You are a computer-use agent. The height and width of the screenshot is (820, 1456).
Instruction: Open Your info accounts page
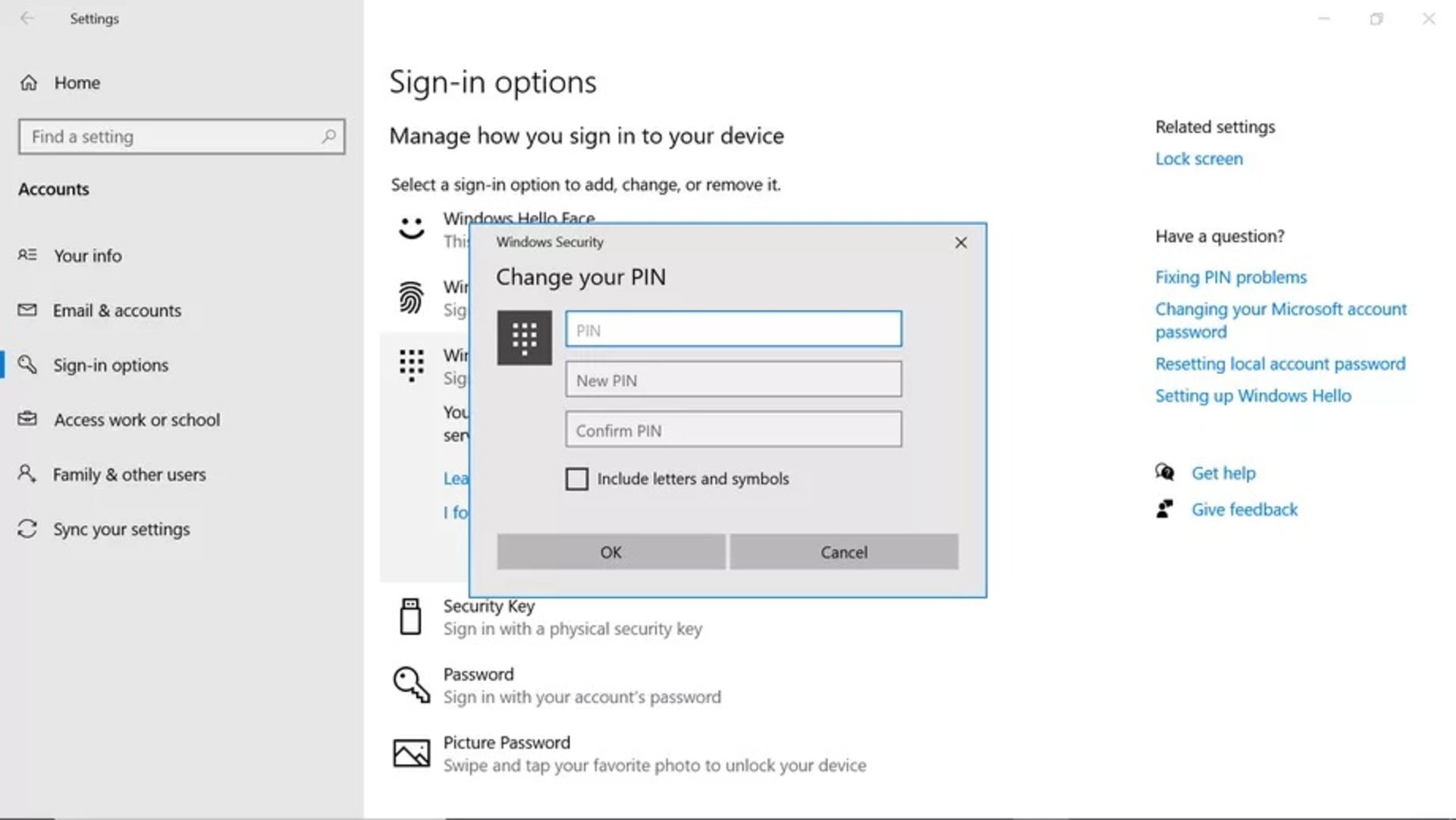pyautogui.click(x=87, y=256)
